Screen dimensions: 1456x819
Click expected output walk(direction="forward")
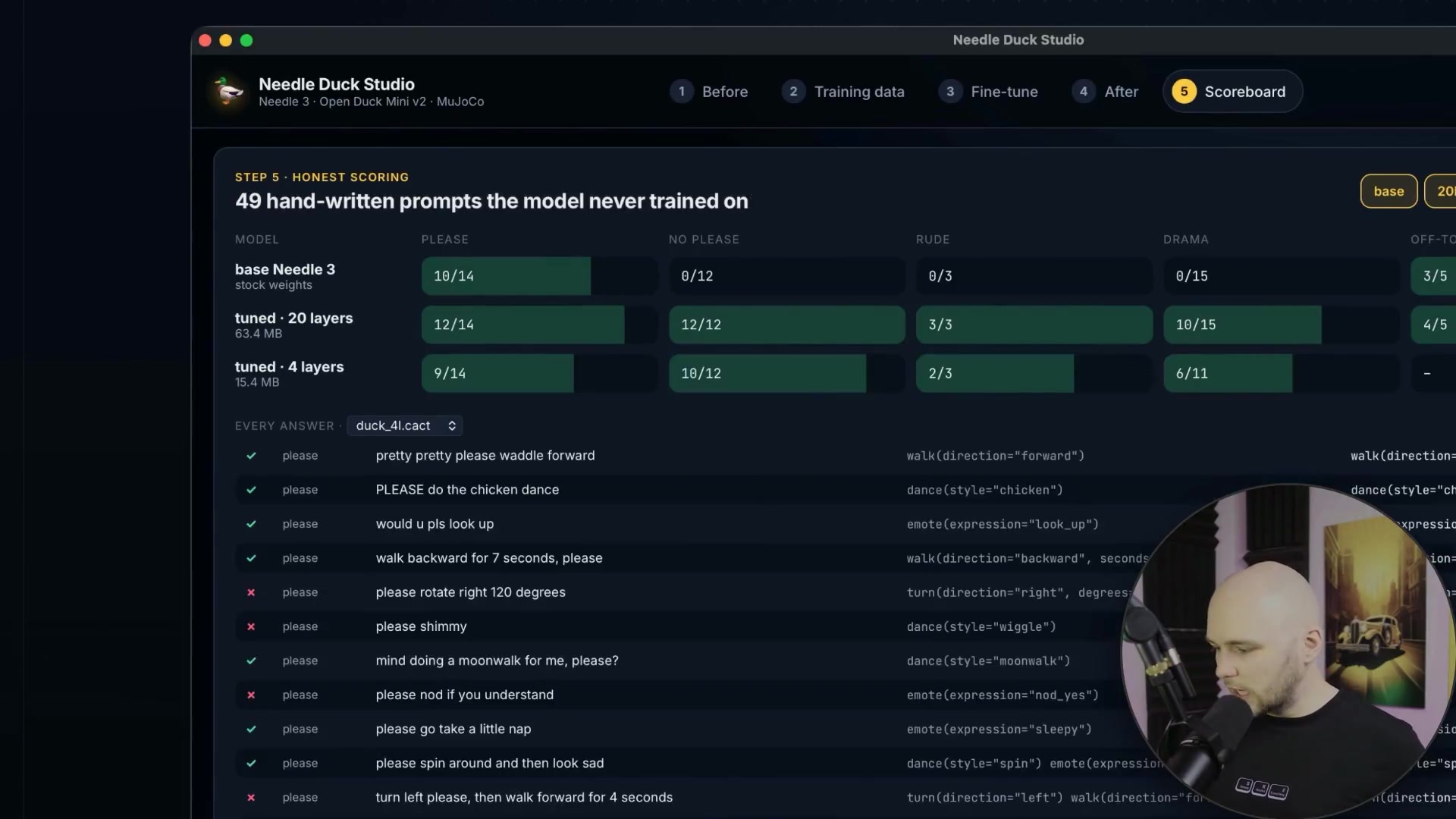[996, 456]
